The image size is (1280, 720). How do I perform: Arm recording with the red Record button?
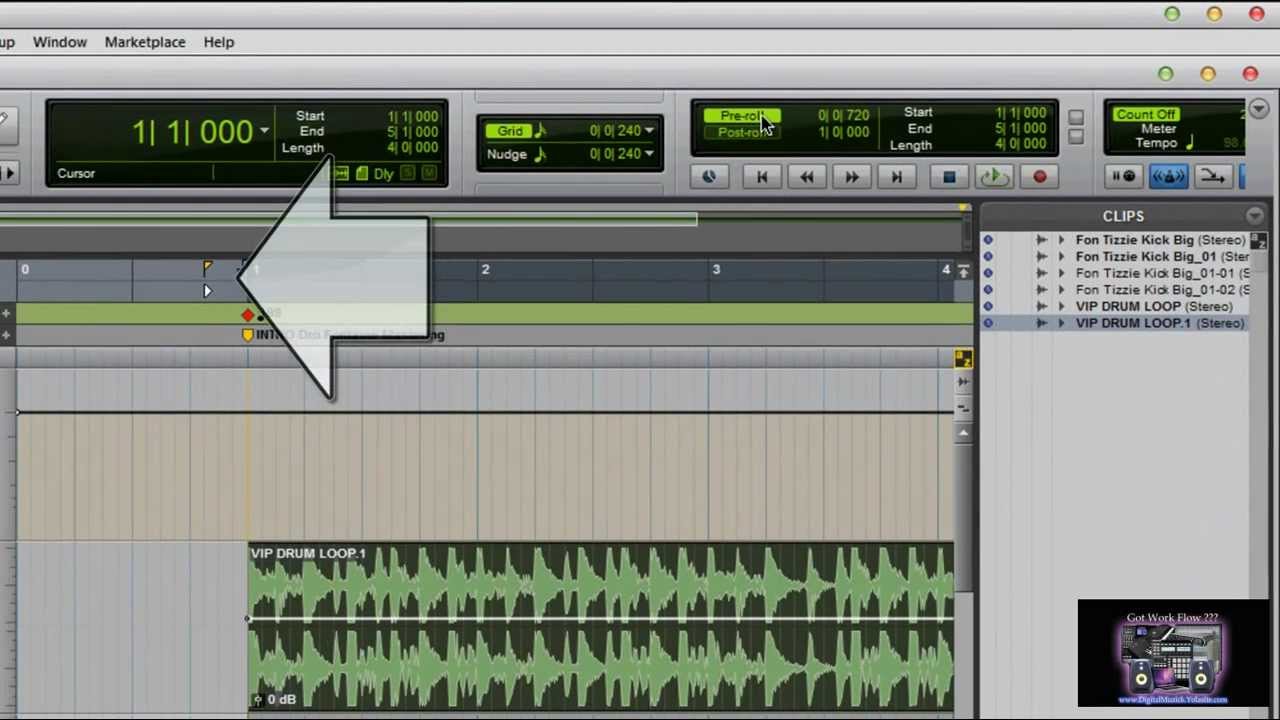(x=1039, y=177)
